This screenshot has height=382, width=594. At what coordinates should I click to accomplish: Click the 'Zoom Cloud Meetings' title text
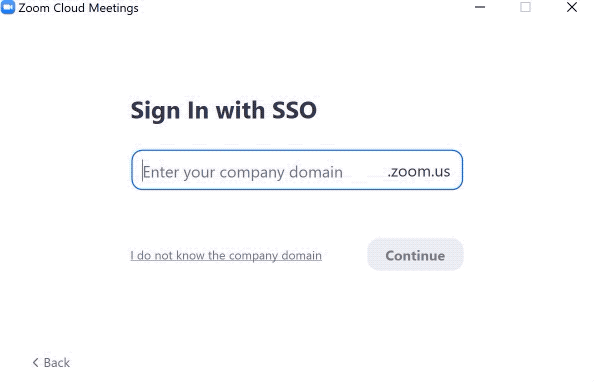[78, 8]
